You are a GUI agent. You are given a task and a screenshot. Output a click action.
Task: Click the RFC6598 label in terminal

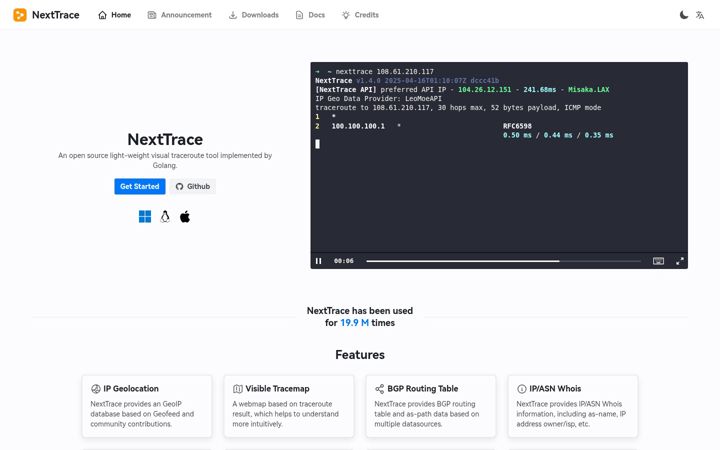517,126
